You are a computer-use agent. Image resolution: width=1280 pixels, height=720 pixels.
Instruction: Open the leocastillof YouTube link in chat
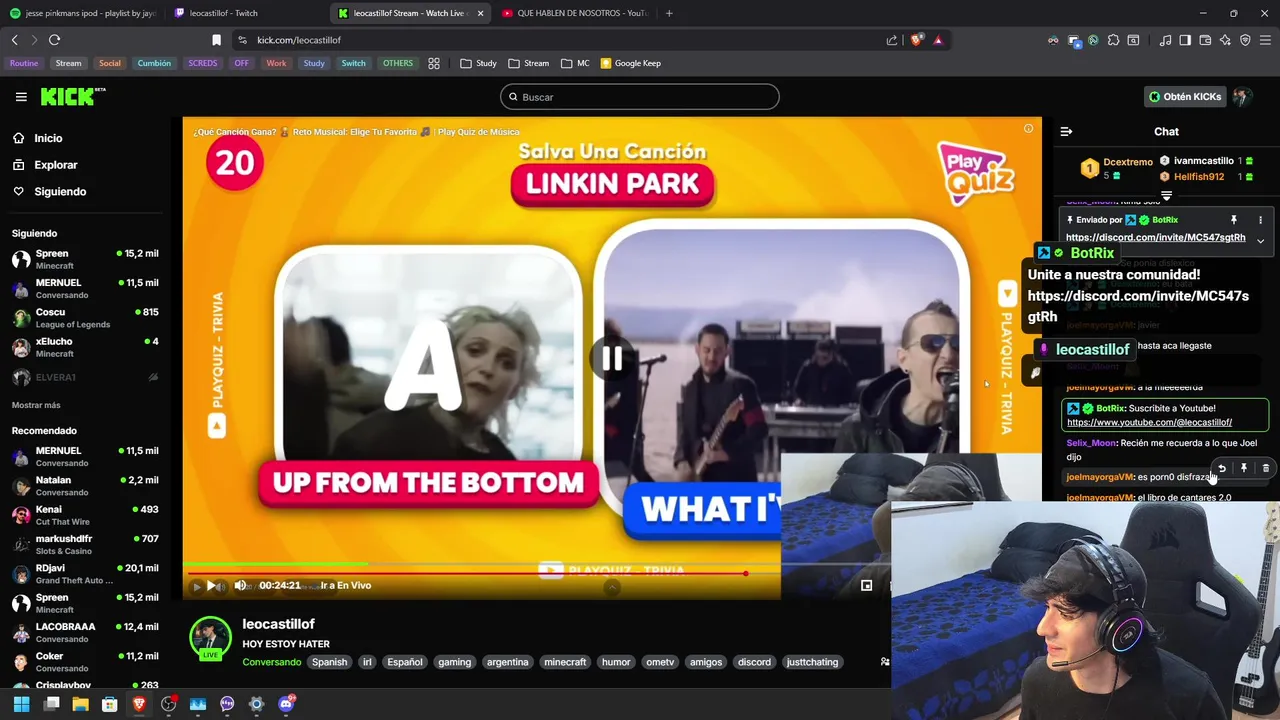1149,422
